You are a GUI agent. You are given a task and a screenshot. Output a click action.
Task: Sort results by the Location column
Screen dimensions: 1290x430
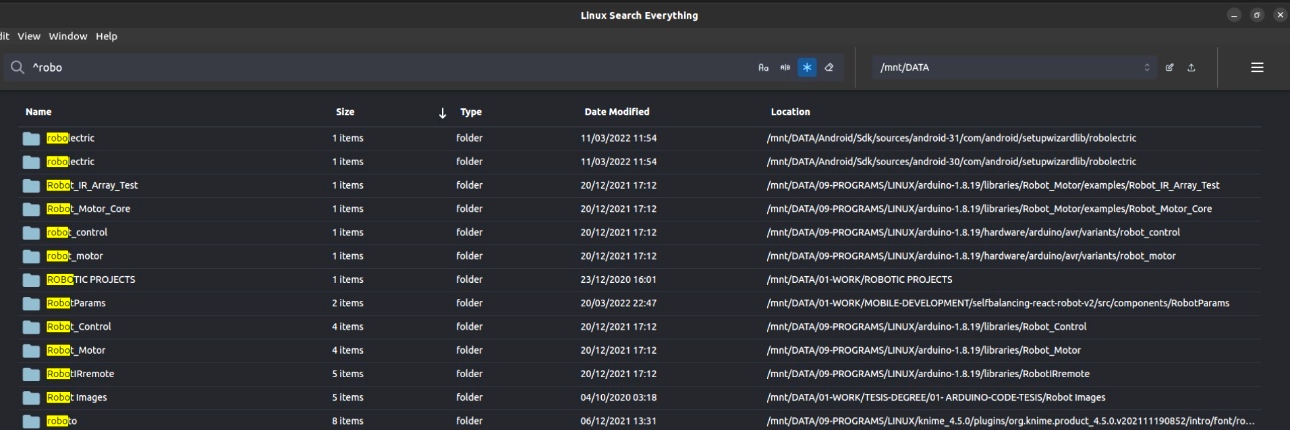click(790, 112)
